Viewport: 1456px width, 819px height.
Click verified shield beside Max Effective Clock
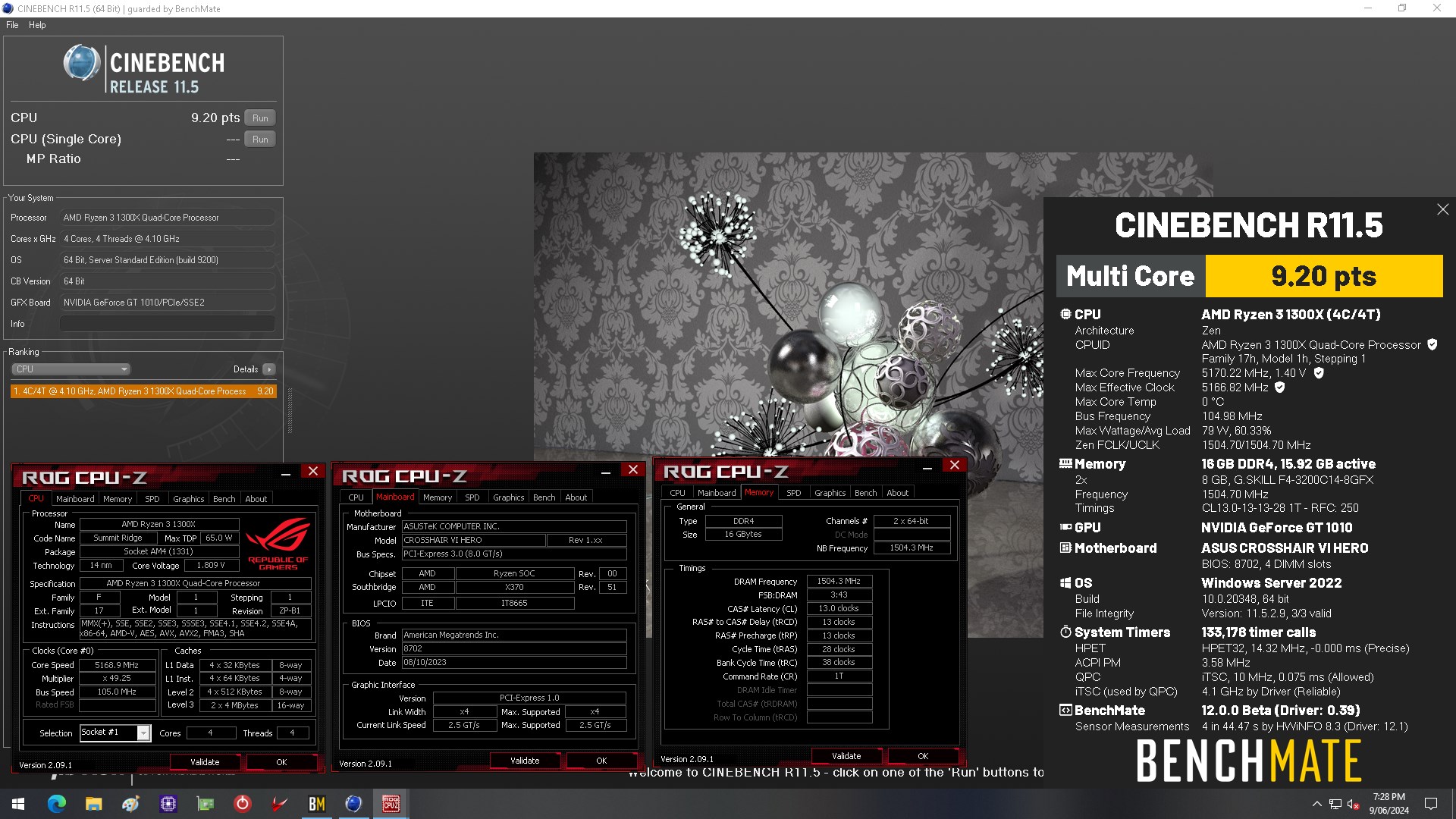(x=1279, y=387)
